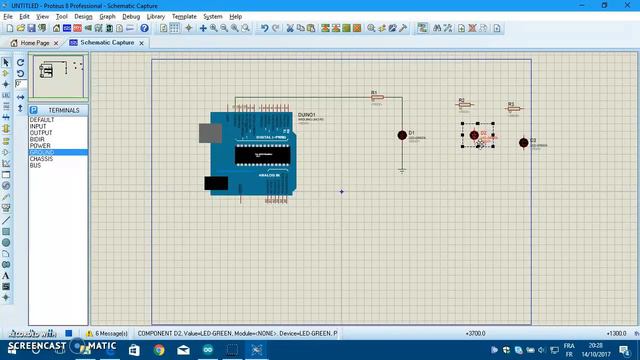Choose the Junction Dot Mode tool
This screenshot has height=360, width=640.
[6, 84]
